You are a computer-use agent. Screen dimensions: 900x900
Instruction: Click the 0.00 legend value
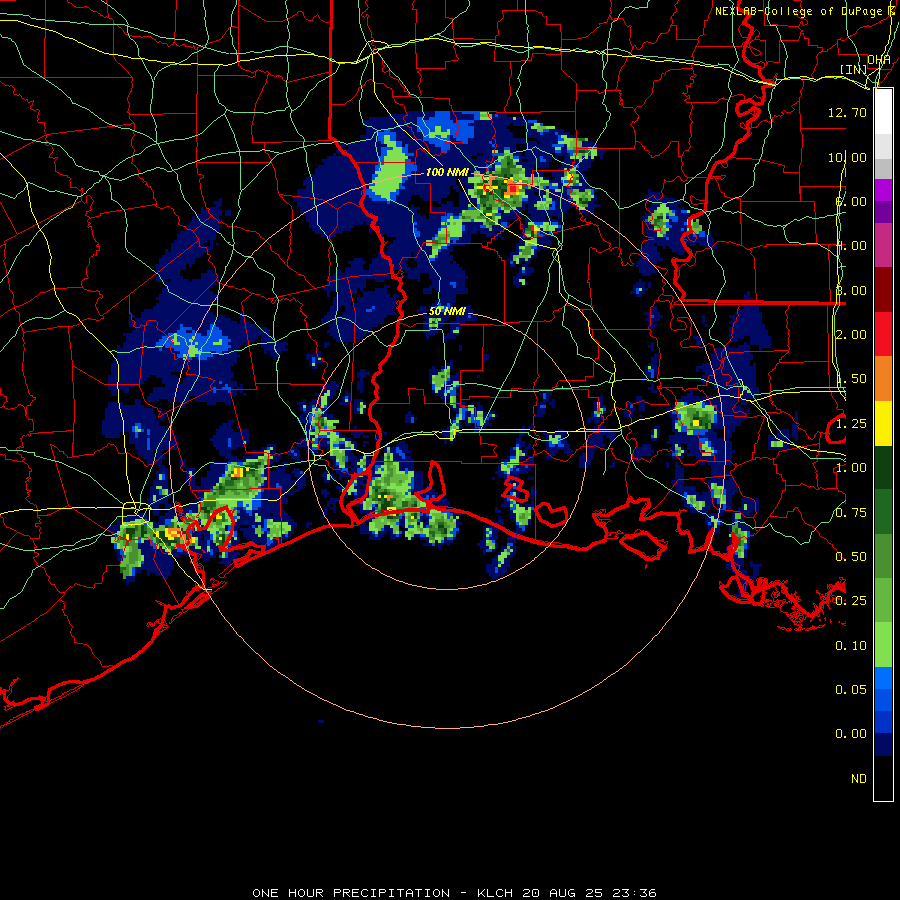[851, 734]
